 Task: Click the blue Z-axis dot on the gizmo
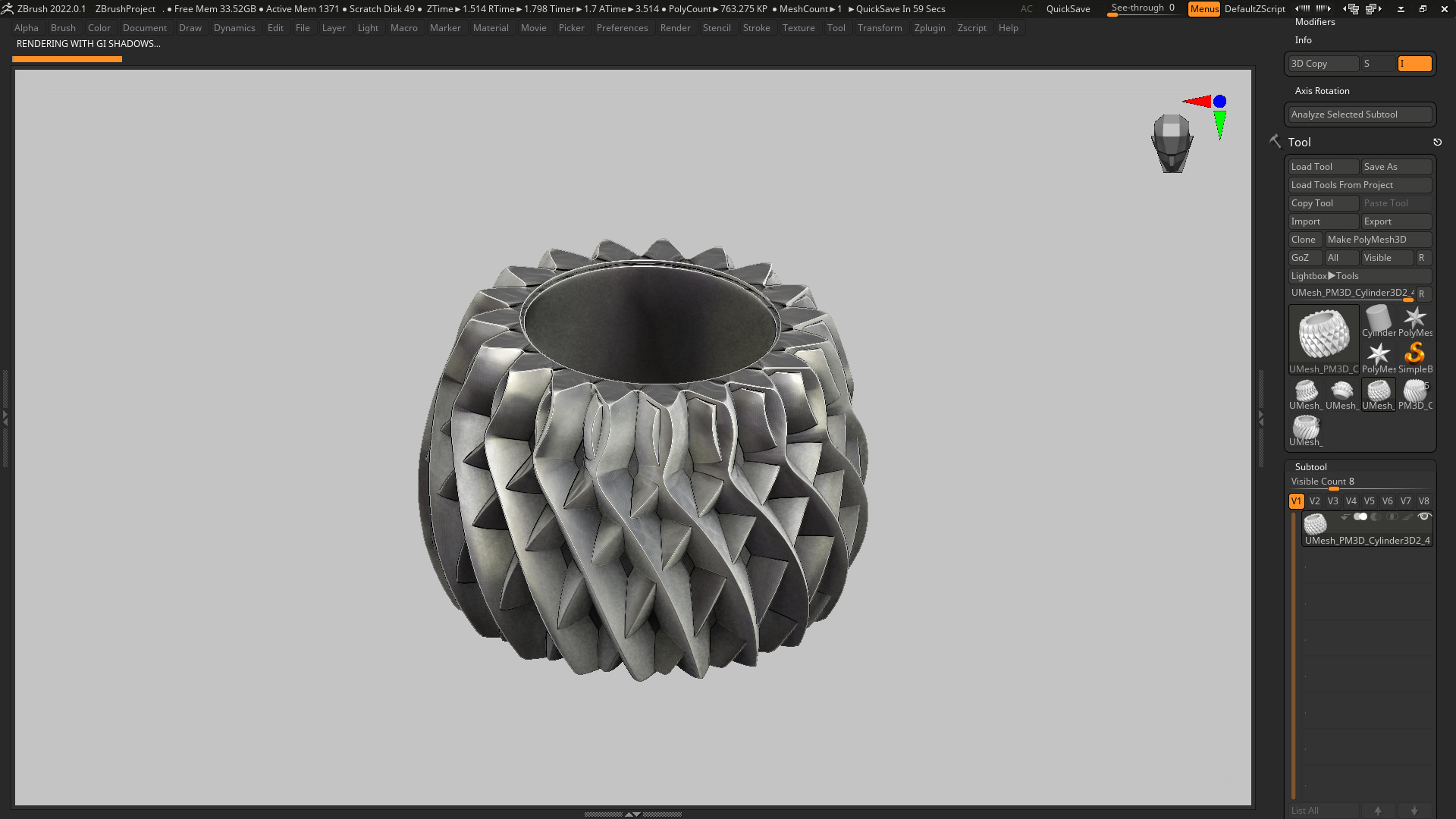coord(1219,102)
